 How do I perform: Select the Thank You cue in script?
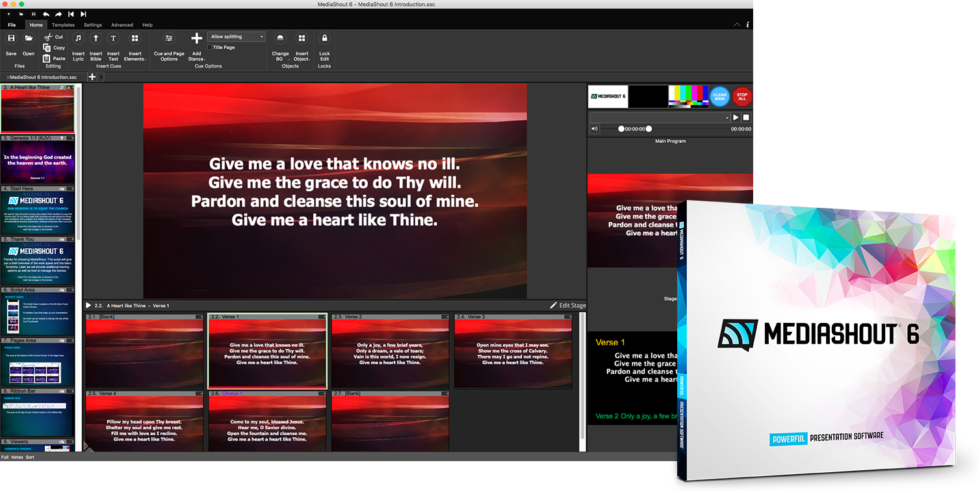click(38, 261)
